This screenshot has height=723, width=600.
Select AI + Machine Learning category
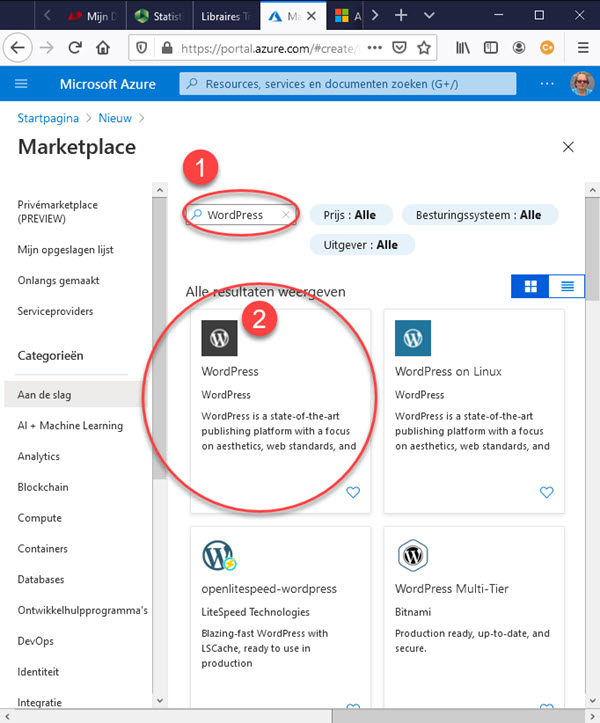click(x=70, y=426)
